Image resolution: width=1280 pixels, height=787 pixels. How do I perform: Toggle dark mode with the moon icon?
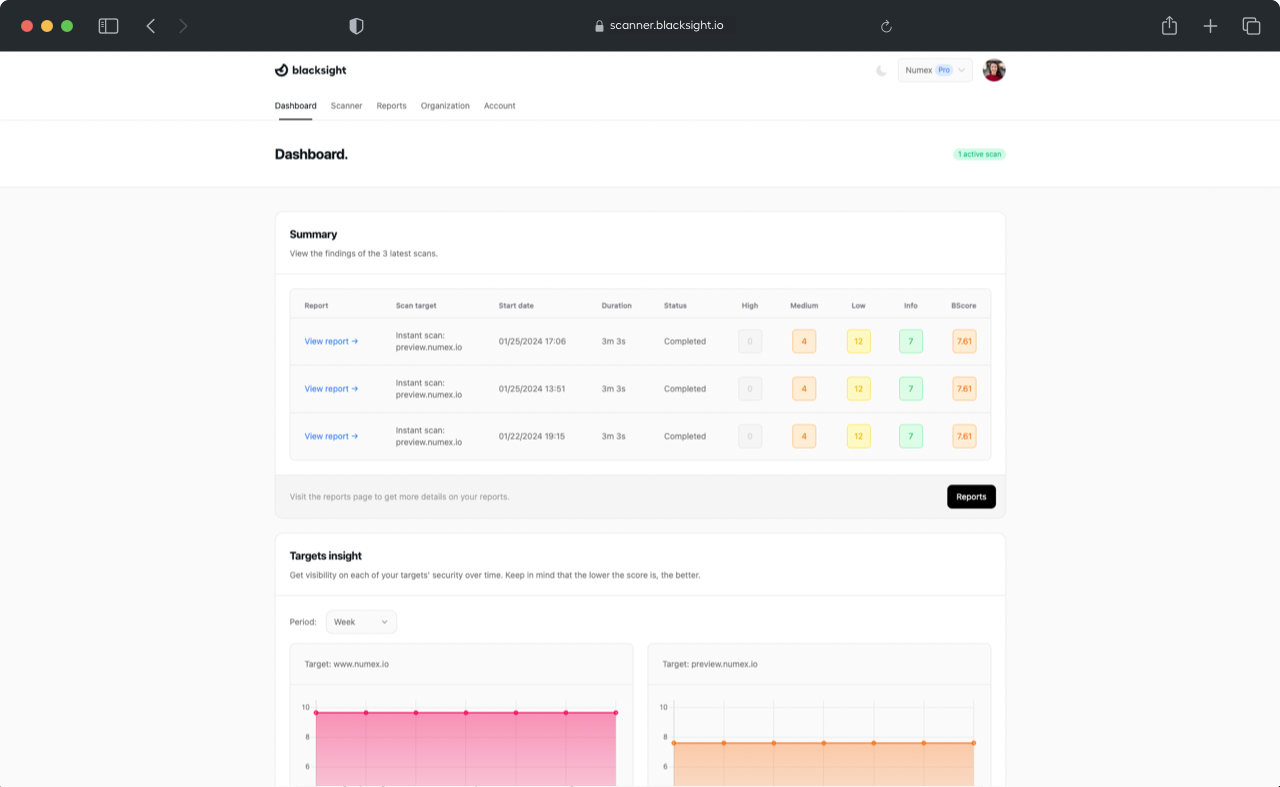881,70
